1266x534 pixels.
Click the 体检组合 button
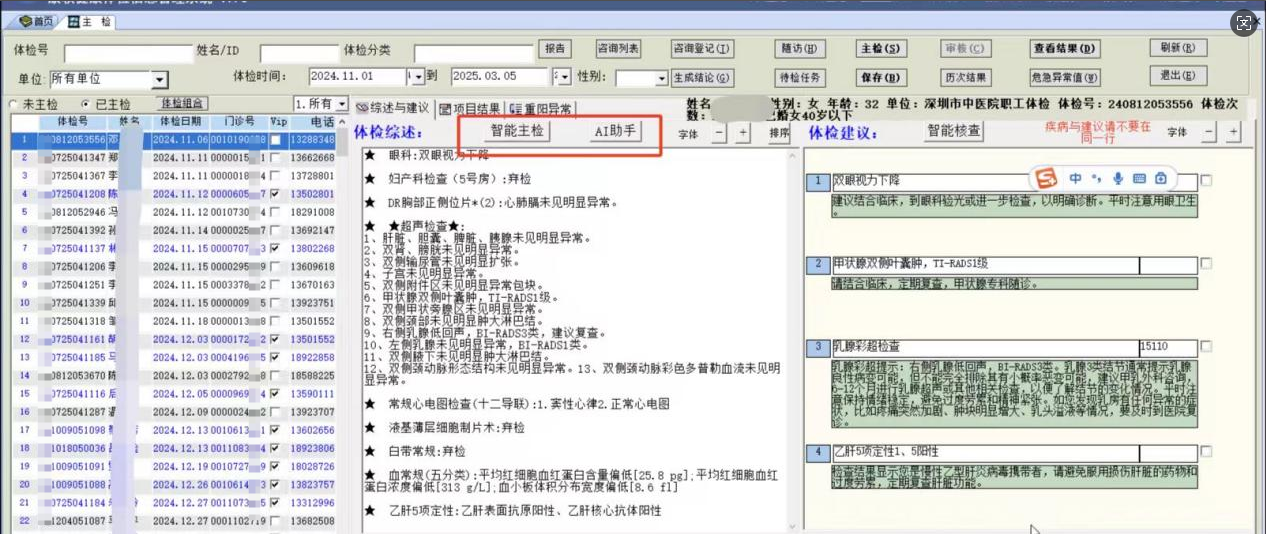[x=184, y=104]
